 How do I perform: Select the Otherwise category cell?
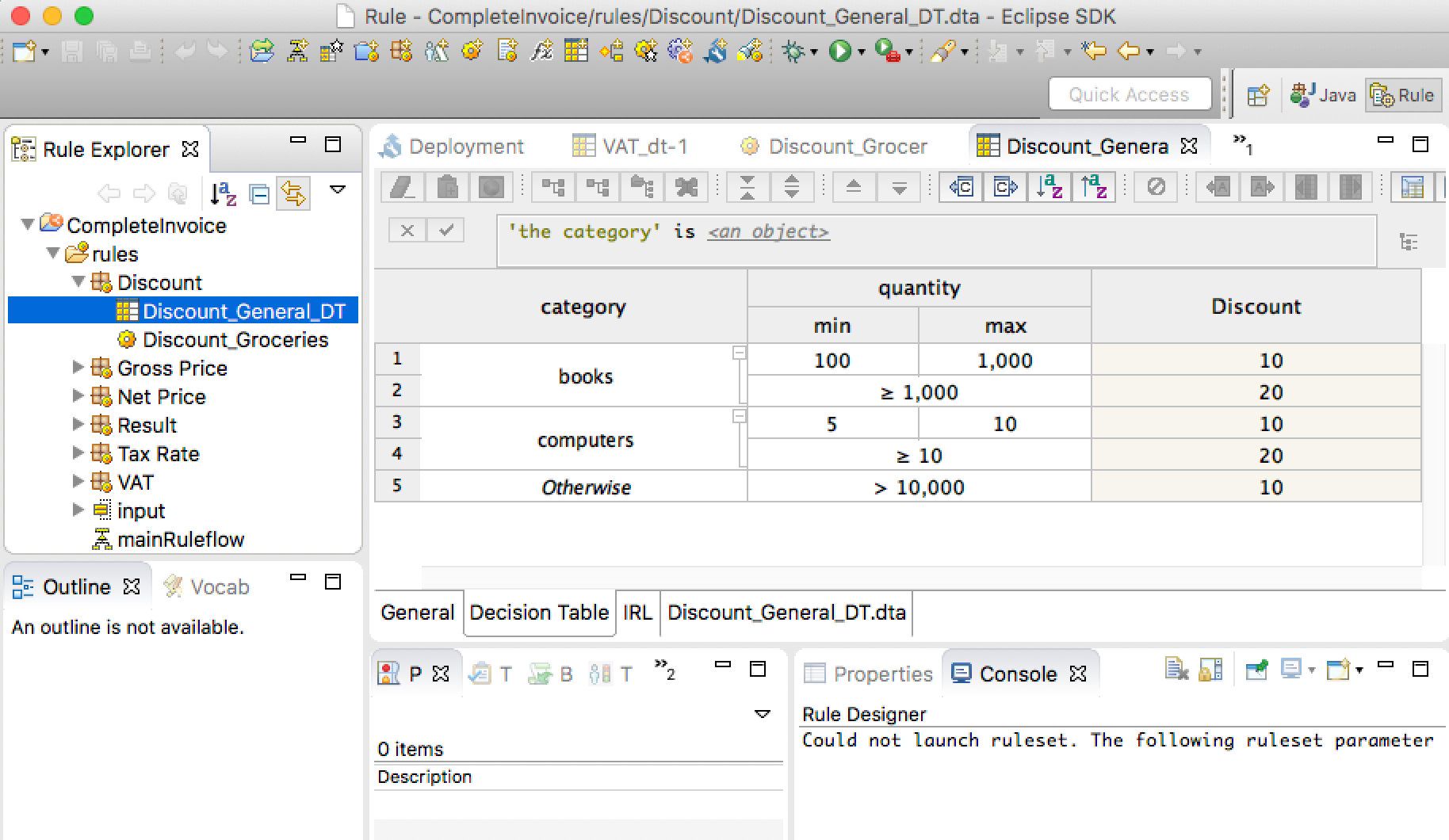pyautogui.click(x=584, y=487)
